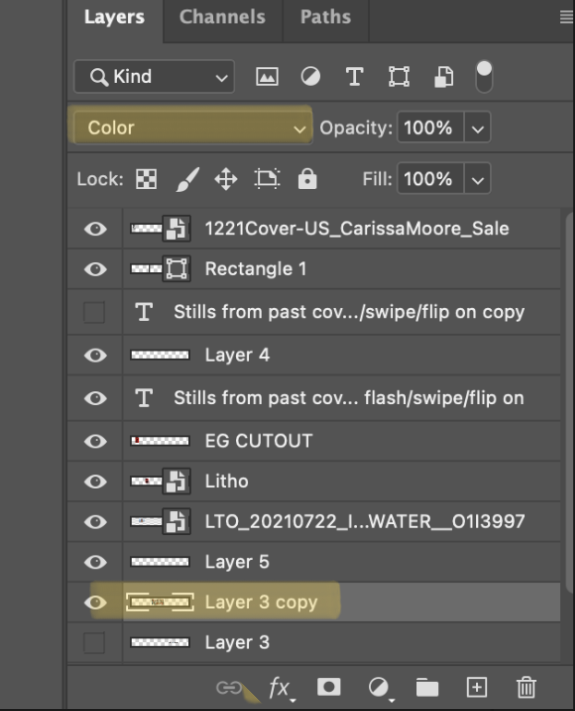Create a new group folder
575x711 pixels.
(427, 687)
